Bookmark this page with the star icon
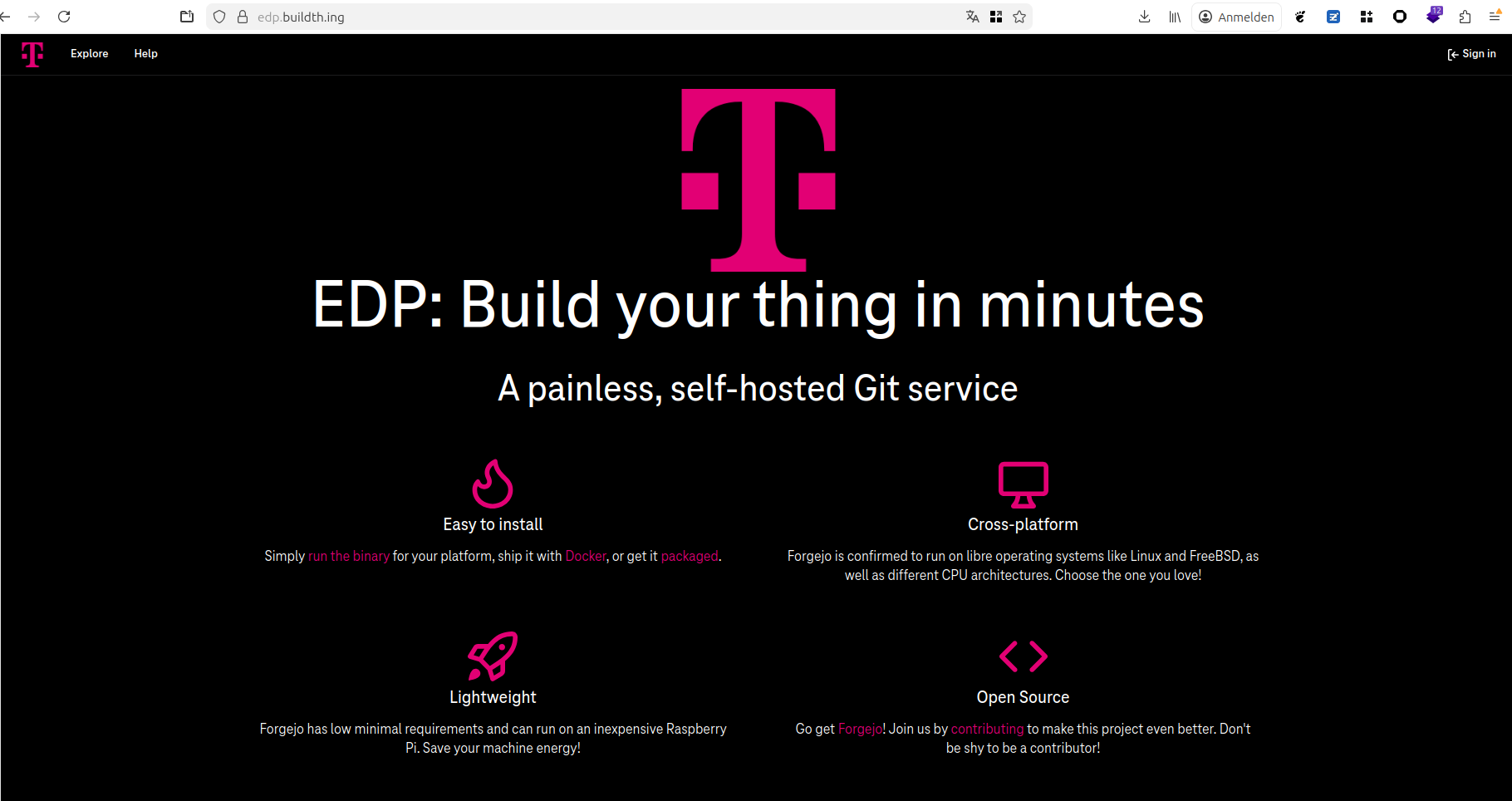Image resolution: width=1512 pixels, height=801 pixels. point(1019,17)
